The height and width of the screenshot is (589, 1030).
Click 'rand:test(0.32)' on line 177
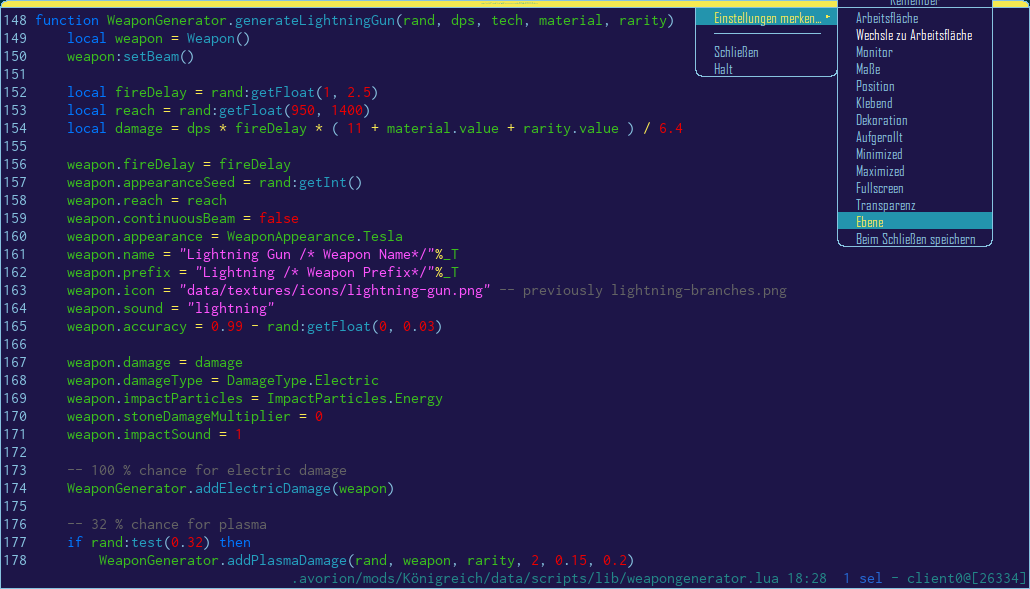[150, 542]
